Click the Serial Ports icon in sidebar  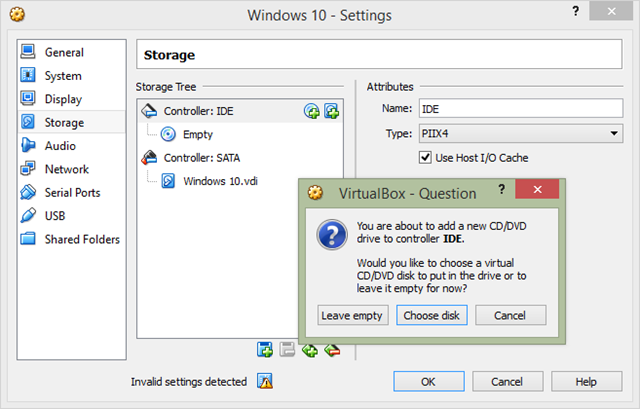click(28, 192)
